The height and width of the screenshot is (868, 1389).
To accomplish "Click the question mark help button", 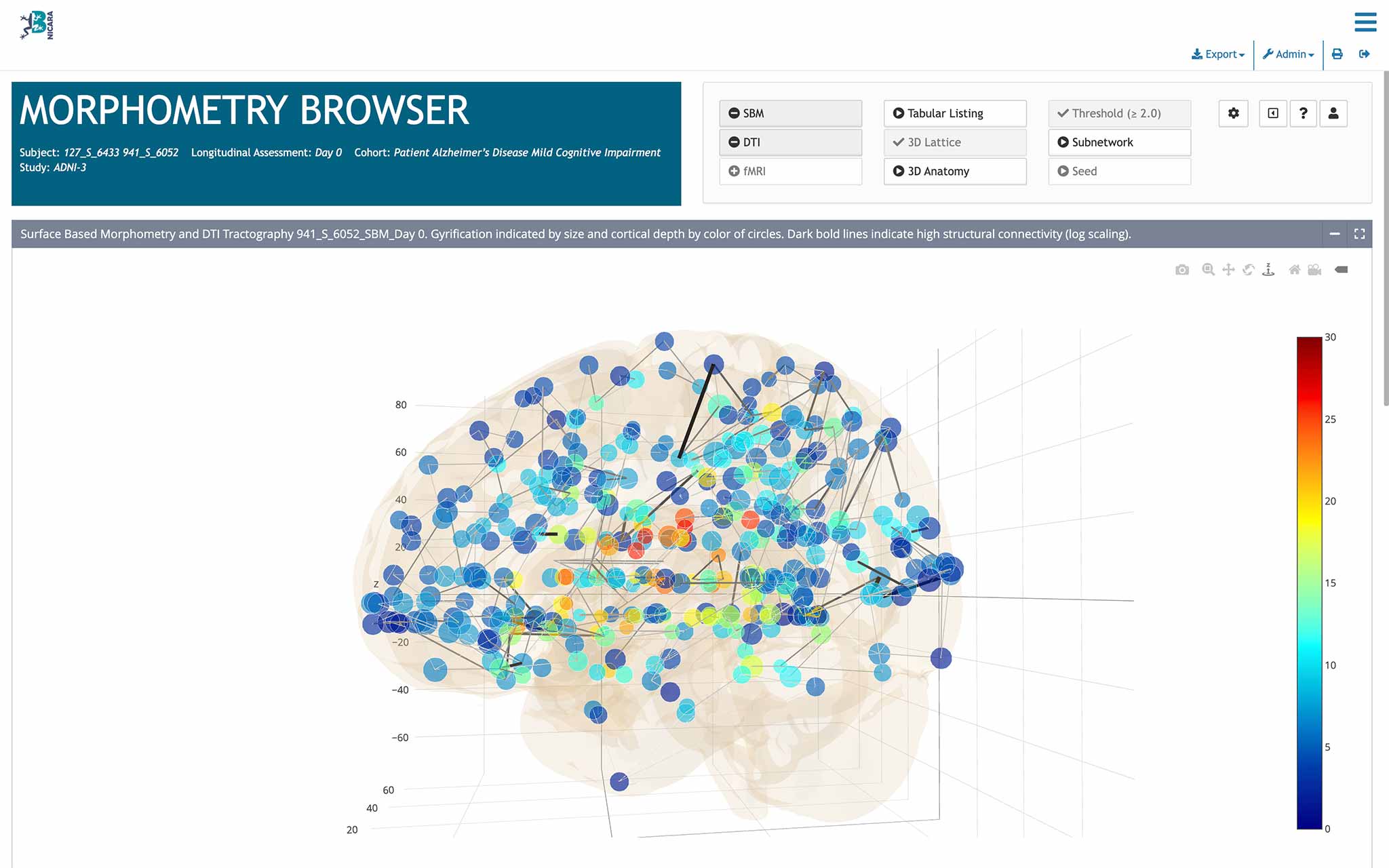I will point(1303,113).
